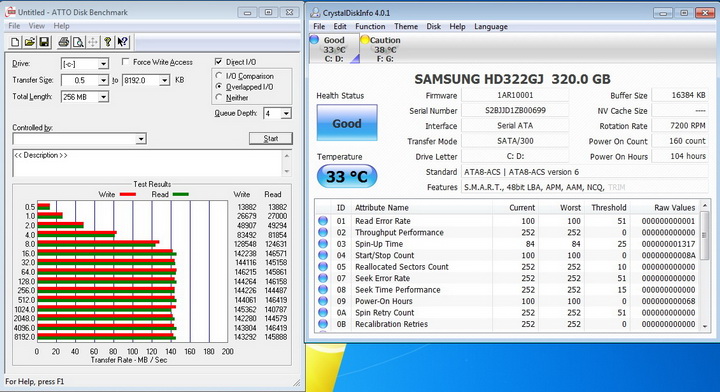Click the Start benchmark button
The width and height of the screenshot is (720, 392).
271,138
